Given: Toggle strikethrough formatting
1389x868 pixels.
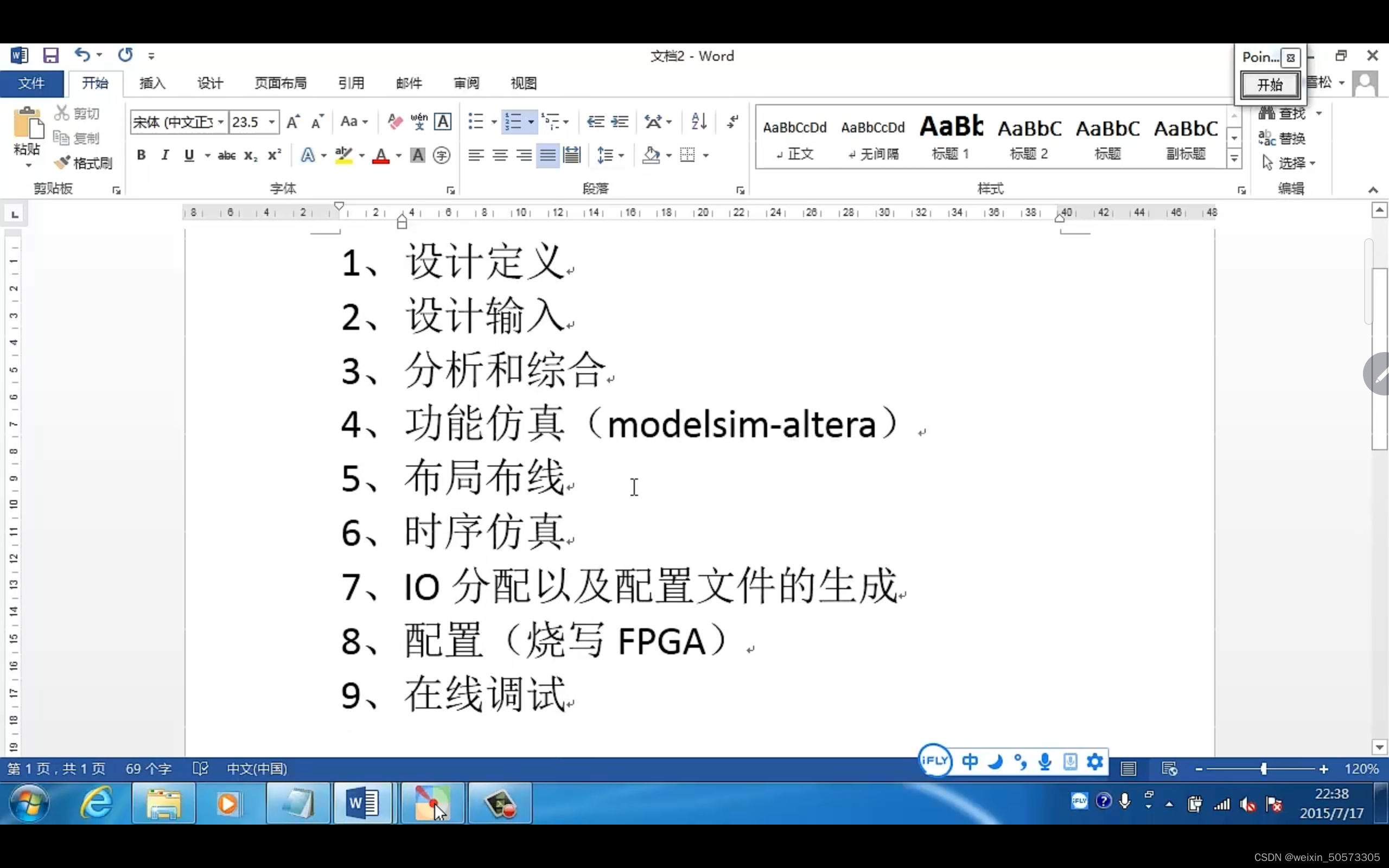Looking at the screenshot, I should click(227, 155).
